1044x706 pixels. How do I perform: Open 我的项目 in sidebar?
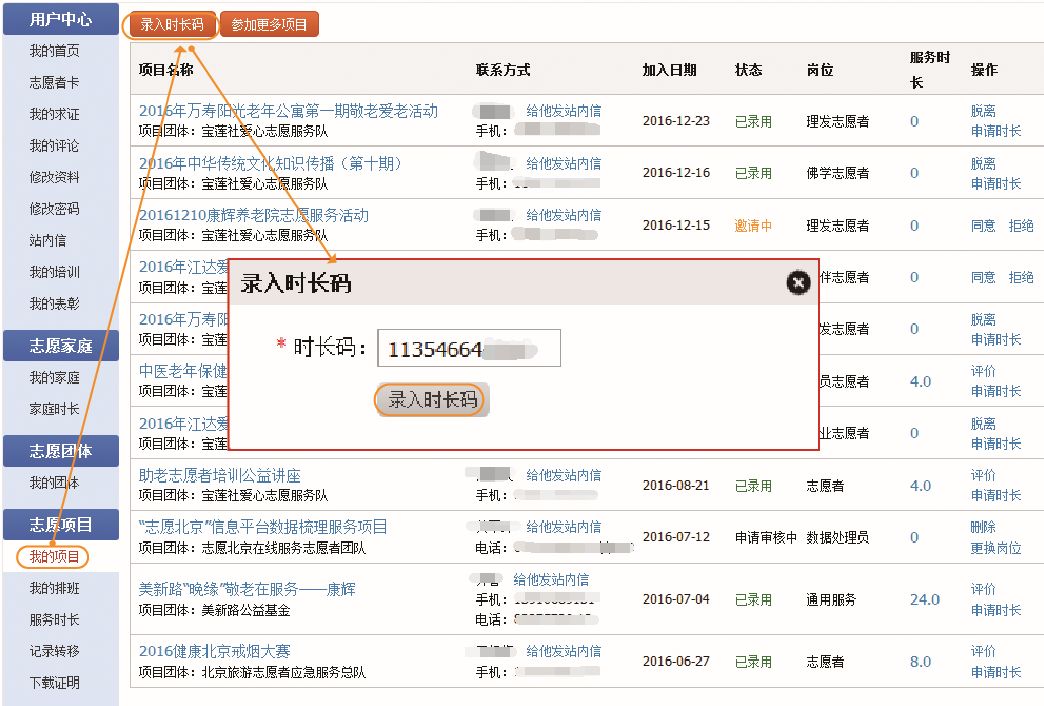pos(55,556)
